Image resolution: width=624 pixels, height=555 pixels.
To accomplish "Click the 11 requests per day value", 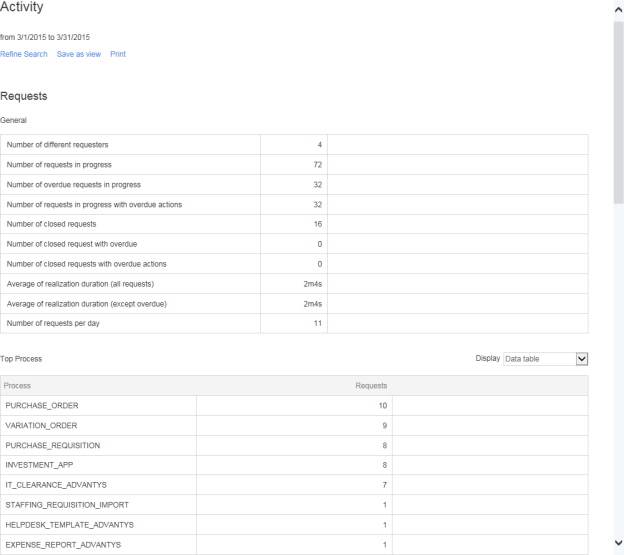I will click(x=317, y=323).
